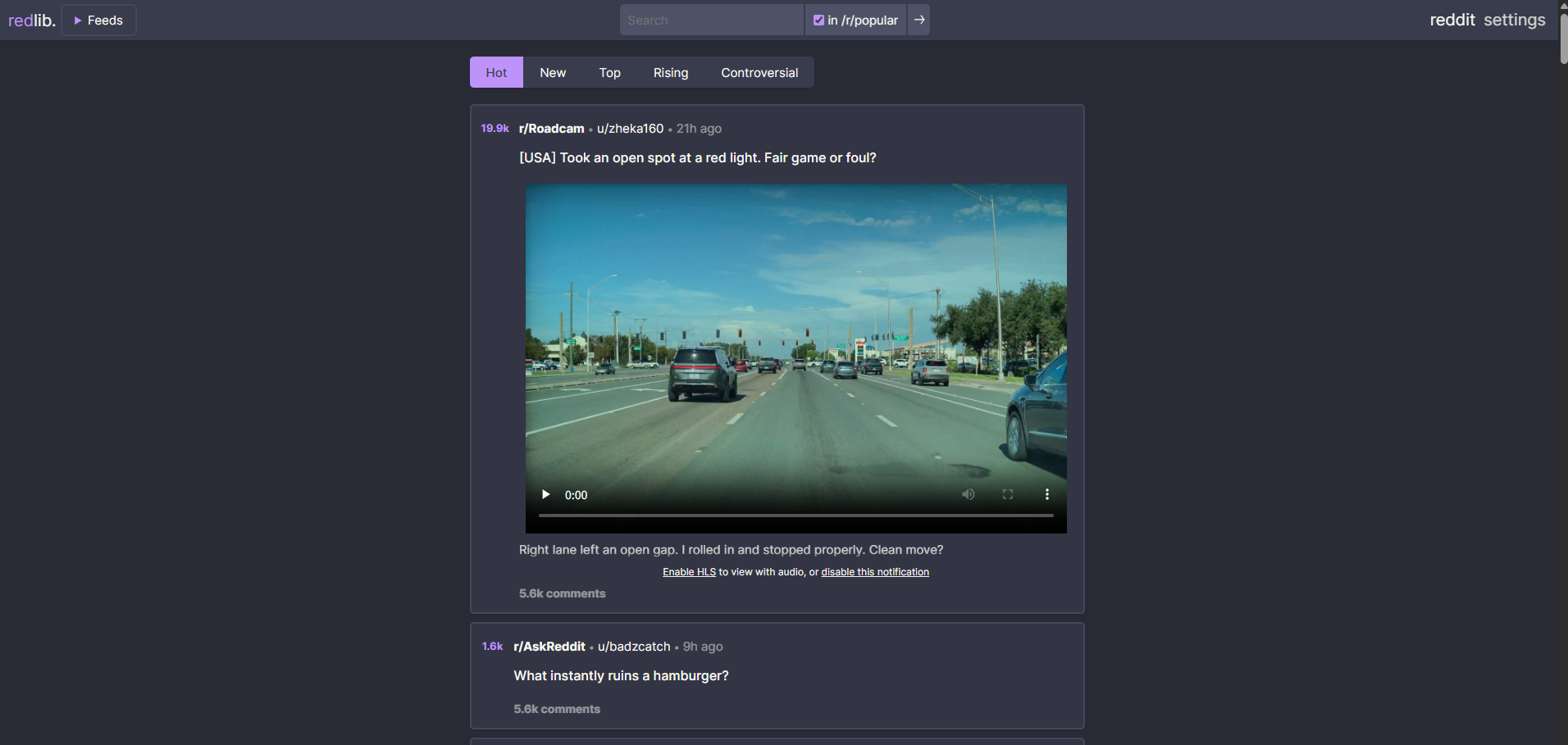1568x745 pixels.
Task: Toggle the 'in /r/popular' checkbox
Action: coord(818,20)
